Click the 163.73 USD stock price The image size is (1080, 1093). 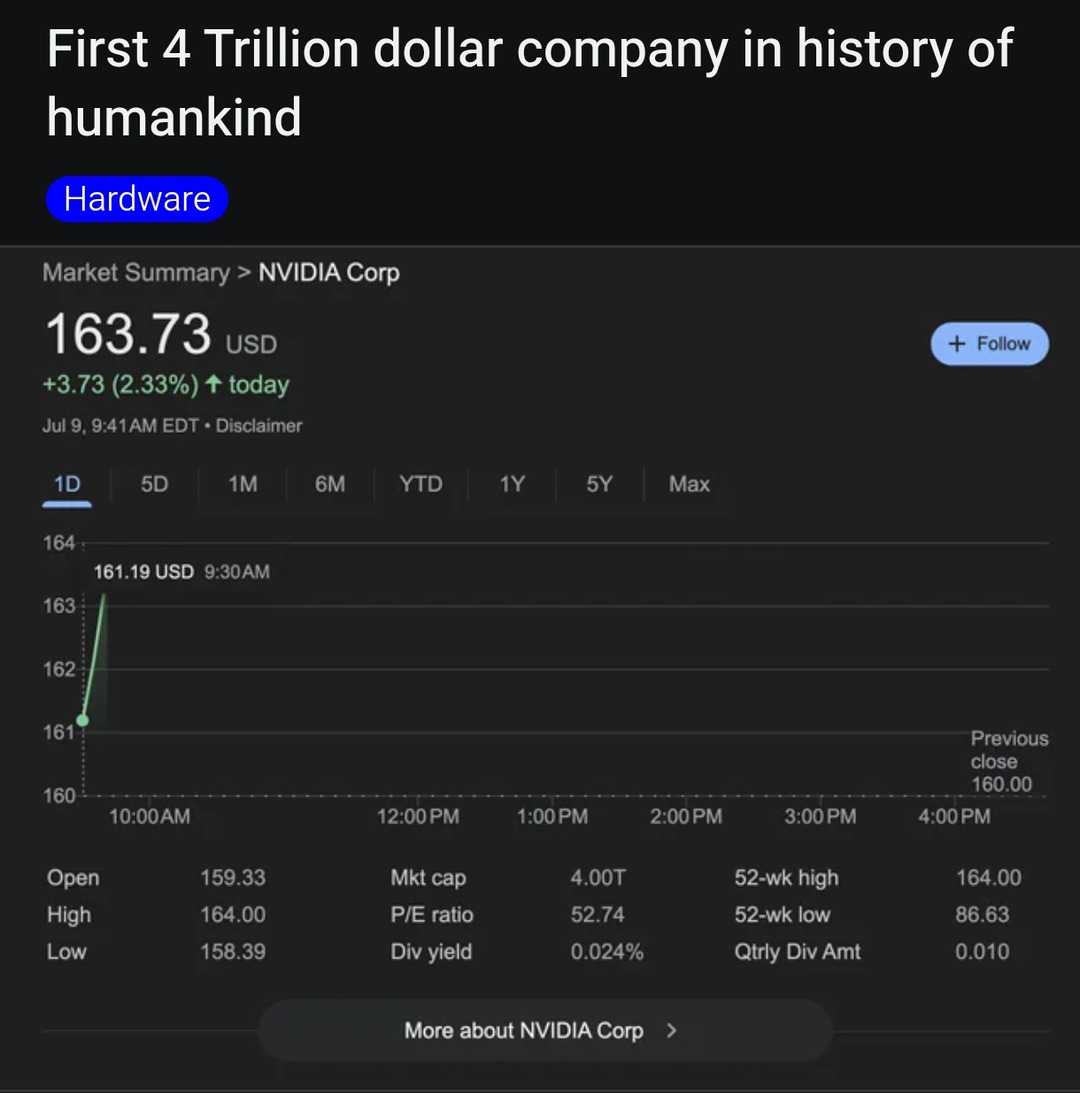[129, 334]
